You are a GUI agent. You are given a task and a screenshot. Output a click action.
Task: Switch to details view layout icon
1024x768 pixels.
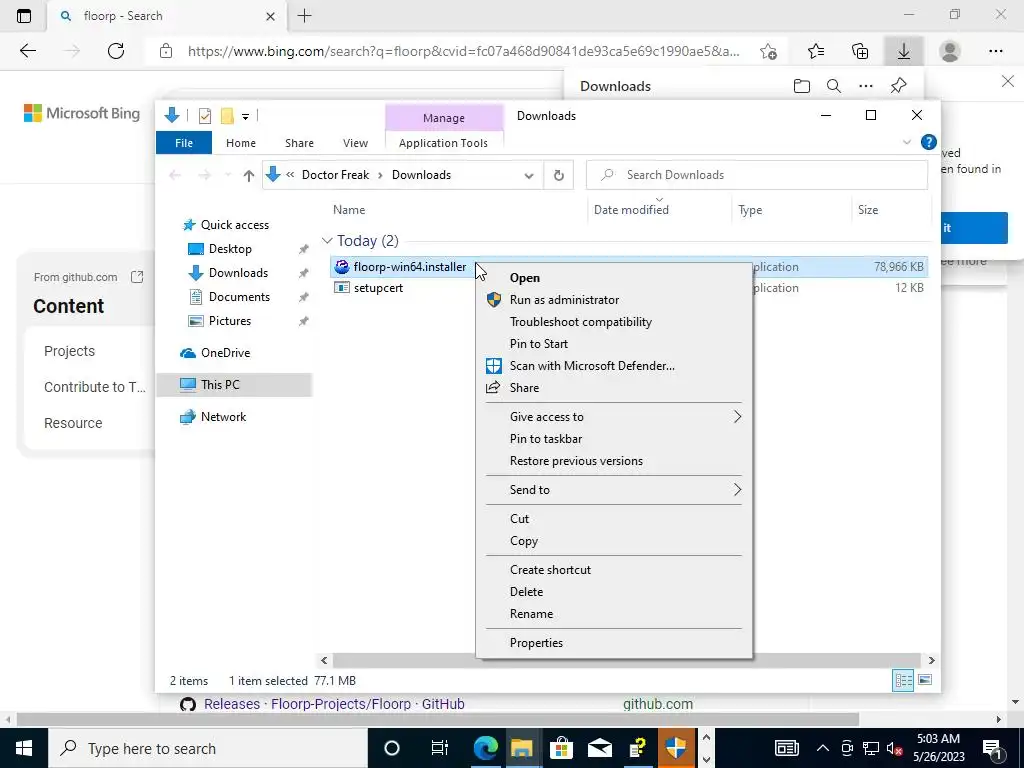click(x=903, y=680)
